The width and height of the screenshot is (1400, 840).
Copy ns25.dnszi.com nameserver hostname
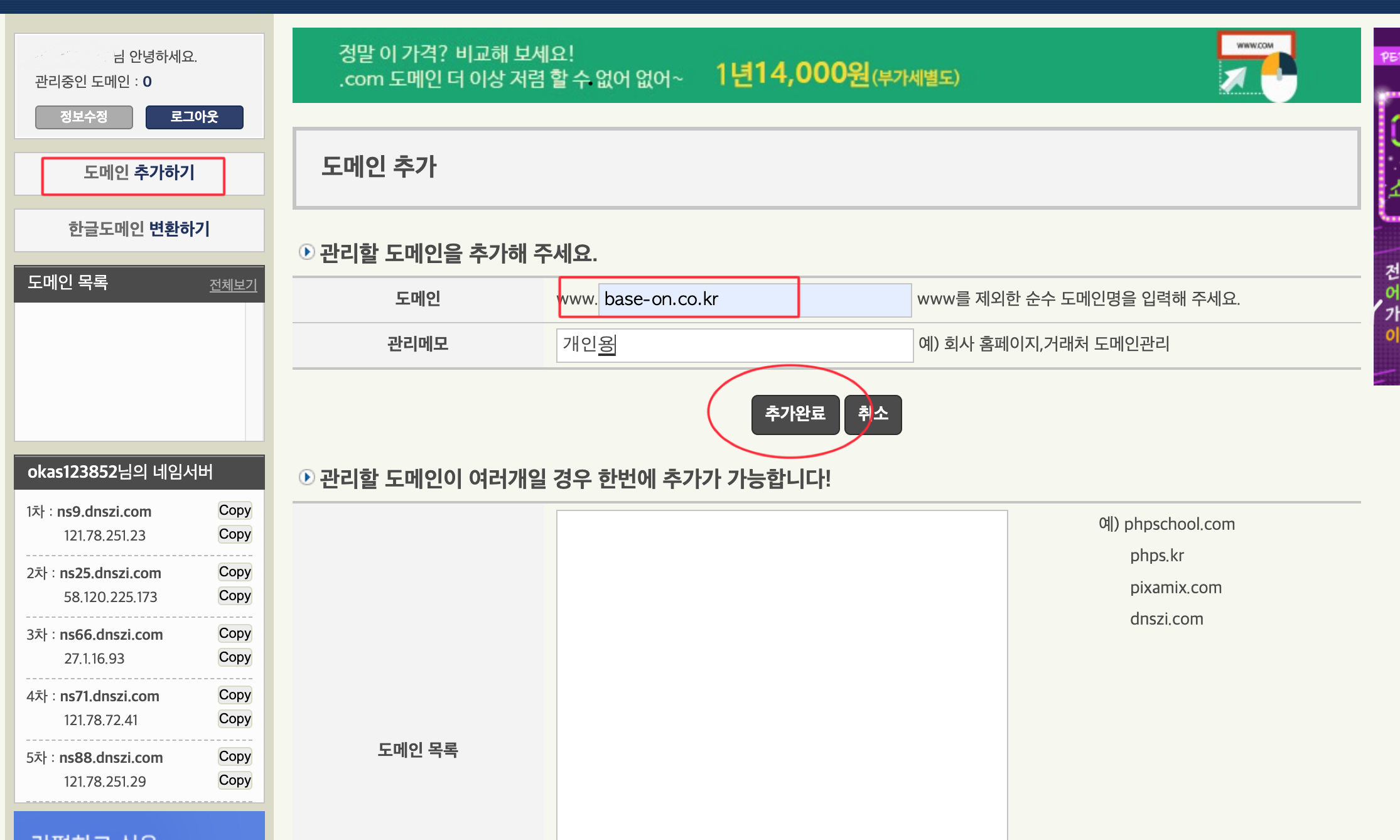click(235, 572)
